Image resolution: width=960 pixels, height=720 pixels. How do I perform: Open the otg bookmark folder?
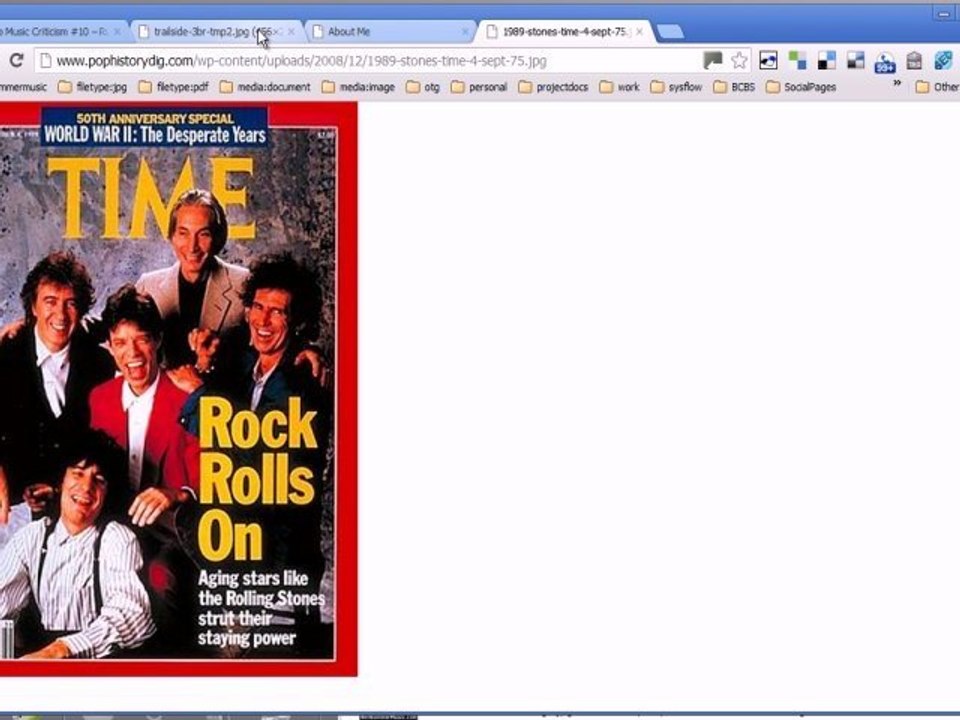(x=423, y=87)
